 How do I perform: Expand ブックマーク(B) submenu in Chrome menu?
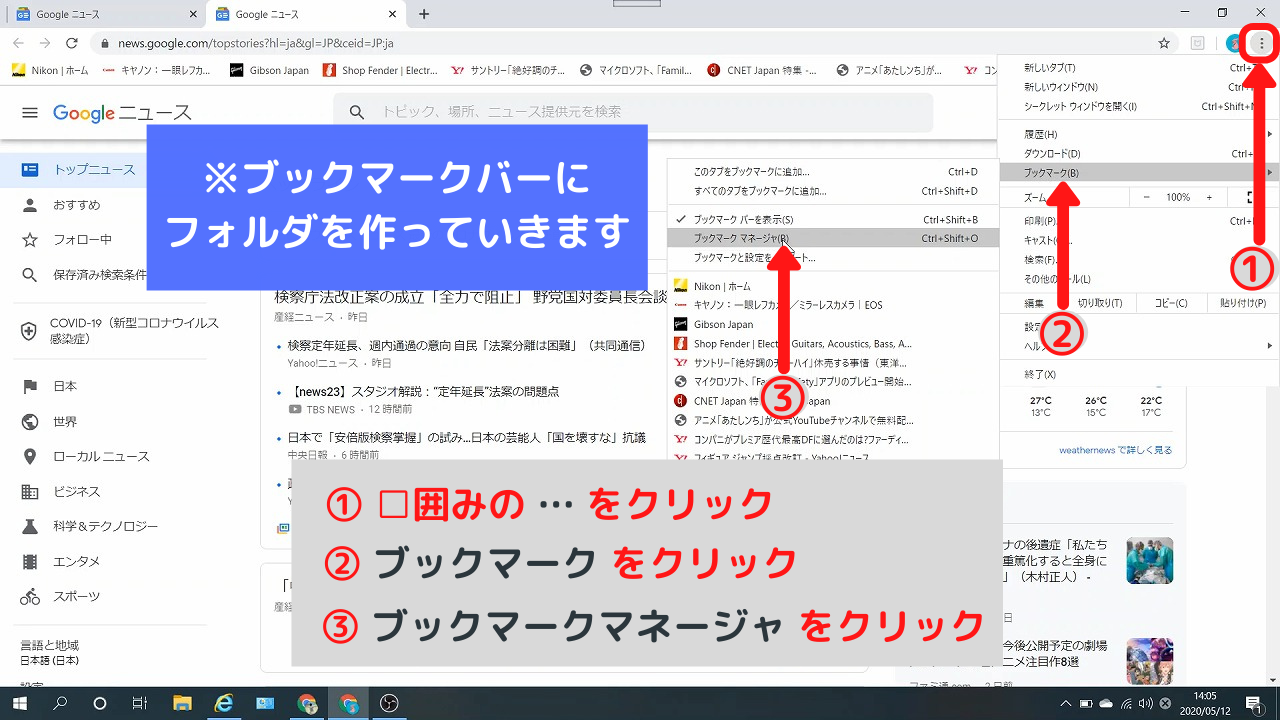point(1139,173)
